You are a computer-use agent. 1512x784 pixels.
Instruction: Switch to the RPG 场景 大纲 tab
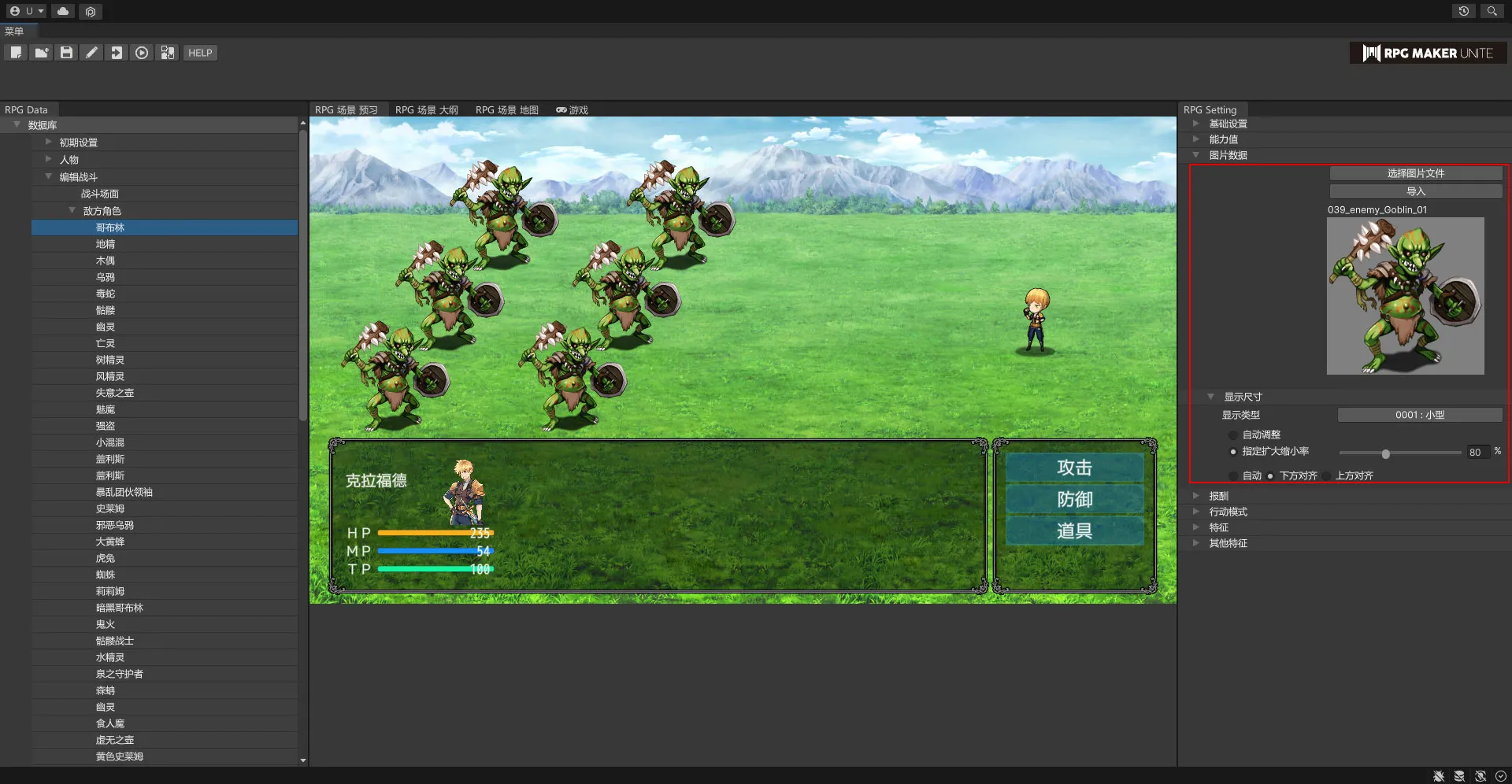[x=426, y=110]
